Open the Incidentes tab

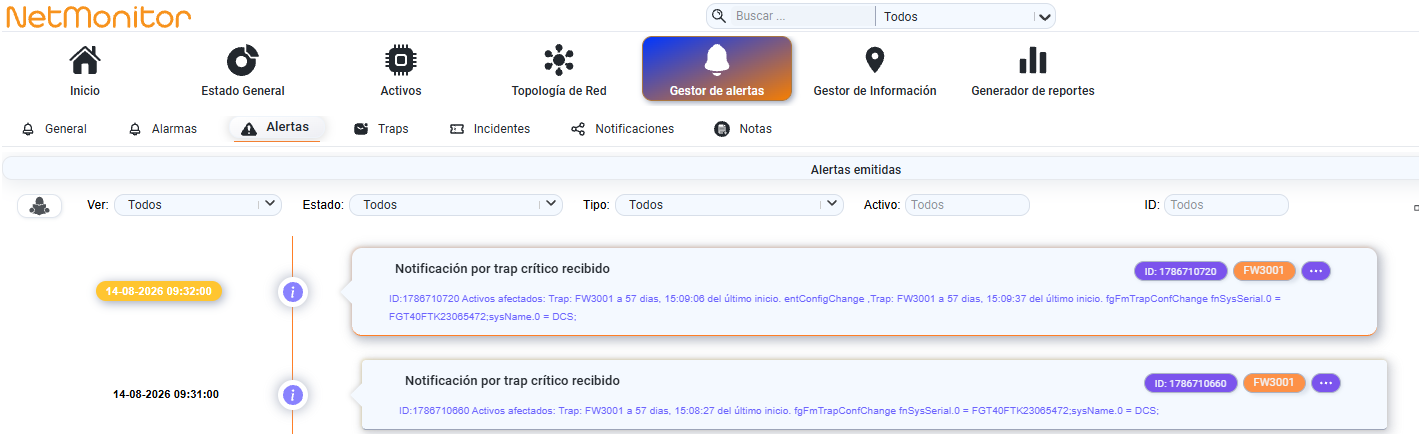pyautogui.click(x=490, y=129)
